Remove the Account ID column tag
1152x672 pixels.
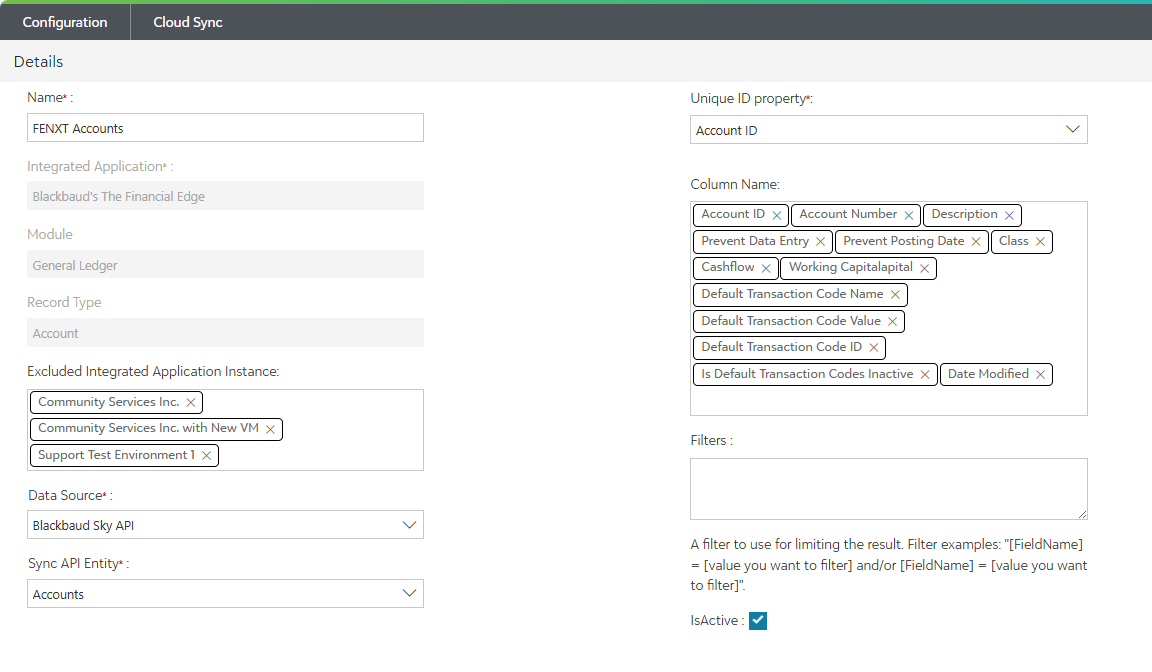click(x=777, y=215)
